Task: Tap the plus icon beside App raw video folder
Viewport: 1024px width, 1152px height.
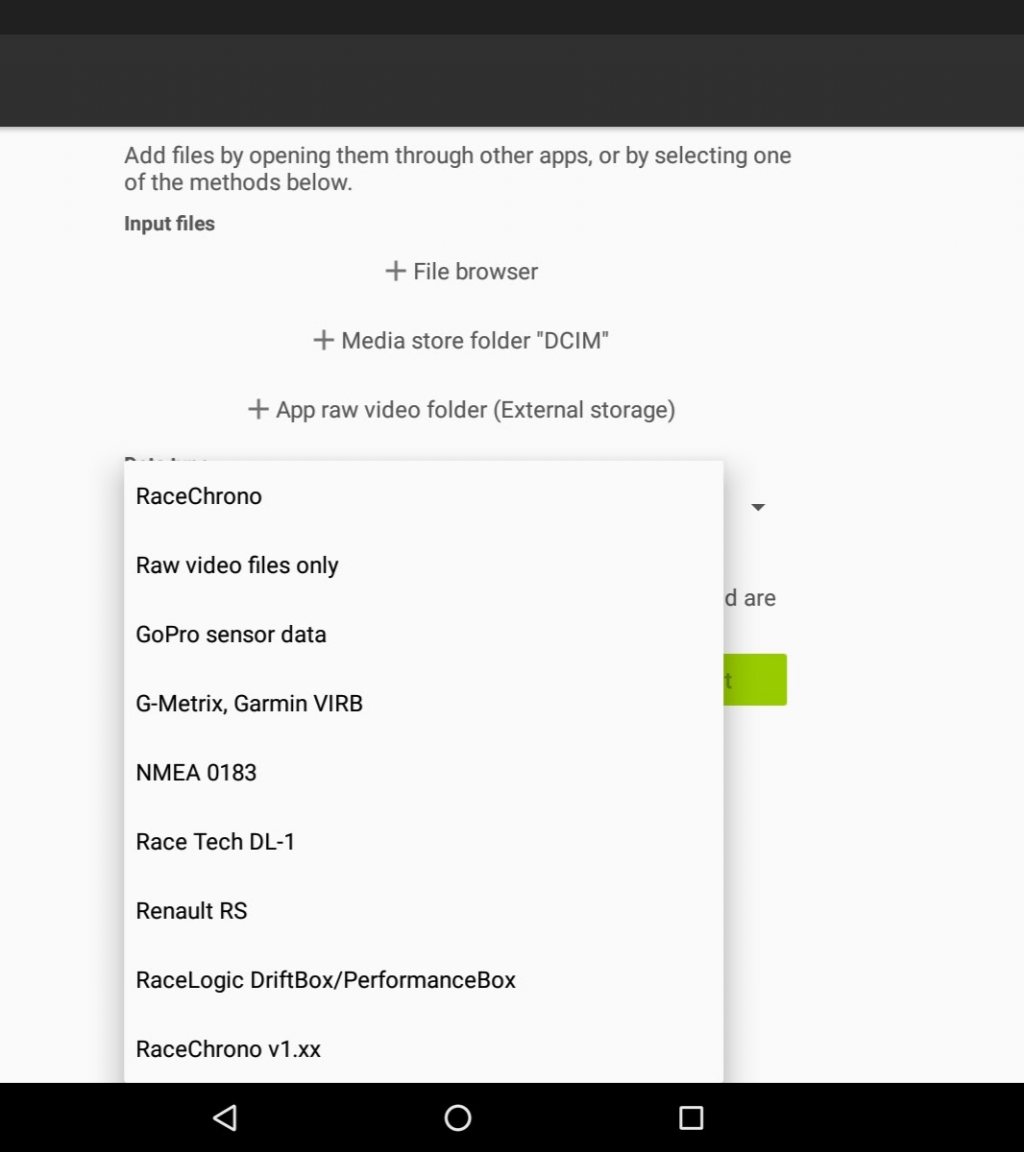Action: pos(258,409)
